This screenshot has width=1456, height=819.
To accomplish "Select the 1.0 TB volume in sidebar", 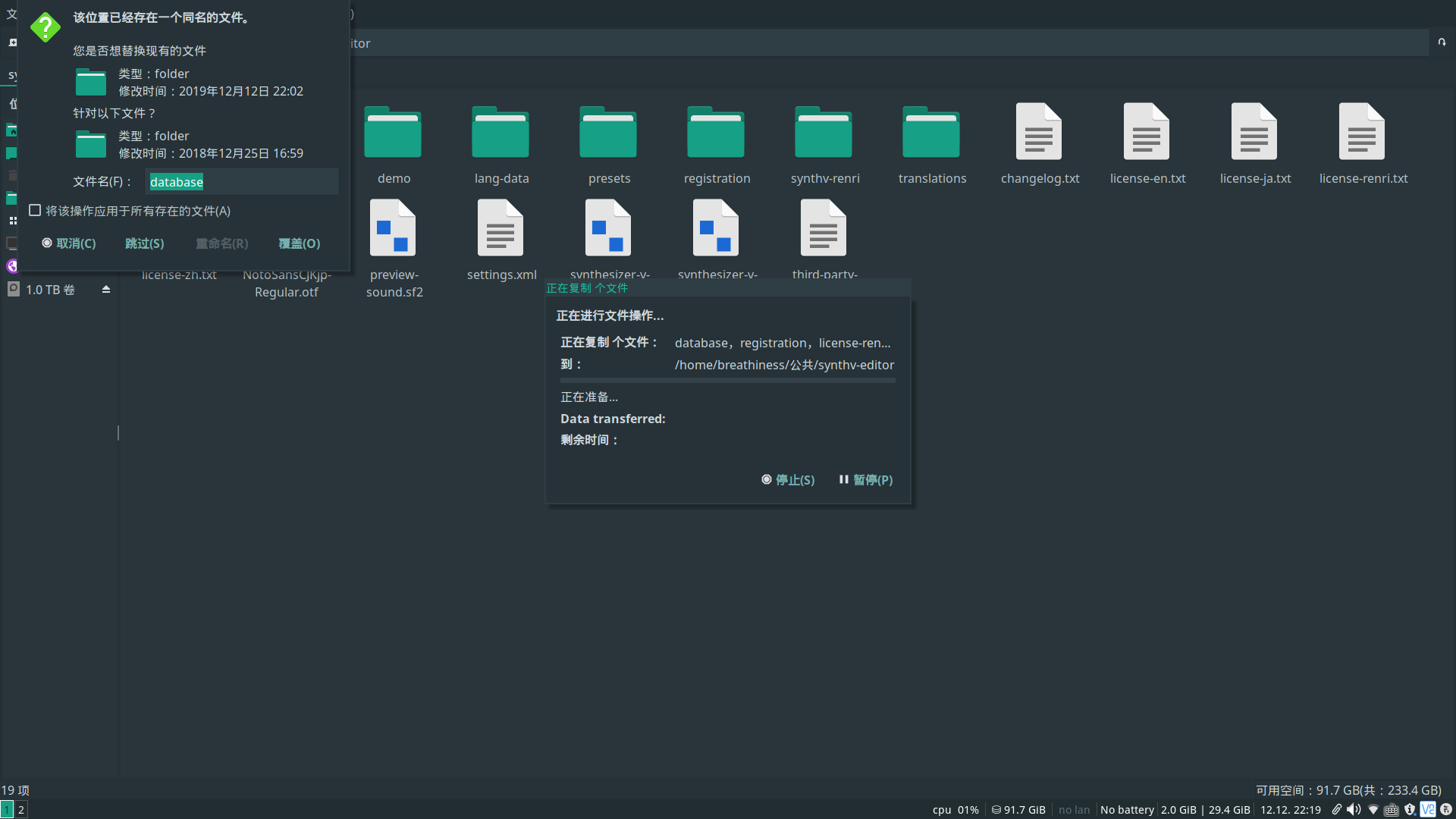I will 50,290.
